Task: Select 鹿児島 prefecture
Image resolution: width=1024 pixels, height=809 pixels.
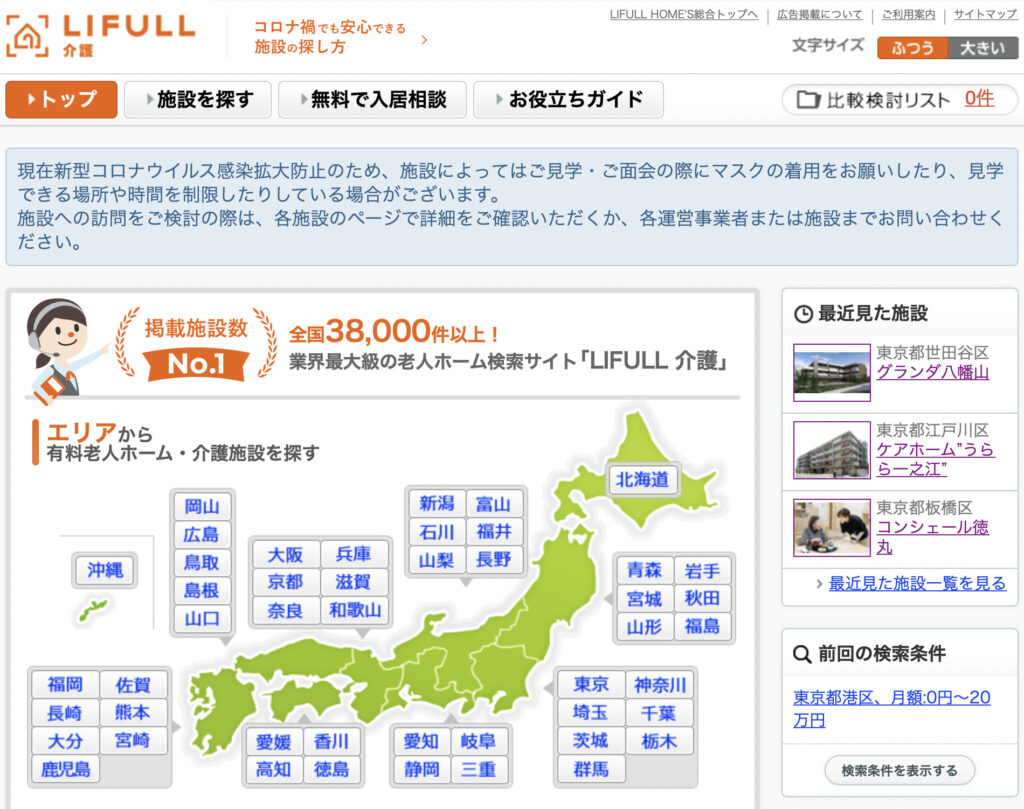Action: (65, 769)
